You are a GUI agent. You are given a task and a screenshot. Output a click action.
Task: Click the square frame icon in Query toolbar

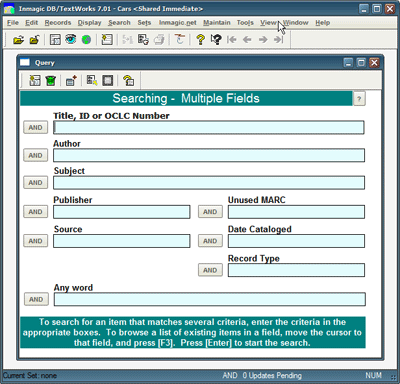pyautogui.click(x=107, y=80)
